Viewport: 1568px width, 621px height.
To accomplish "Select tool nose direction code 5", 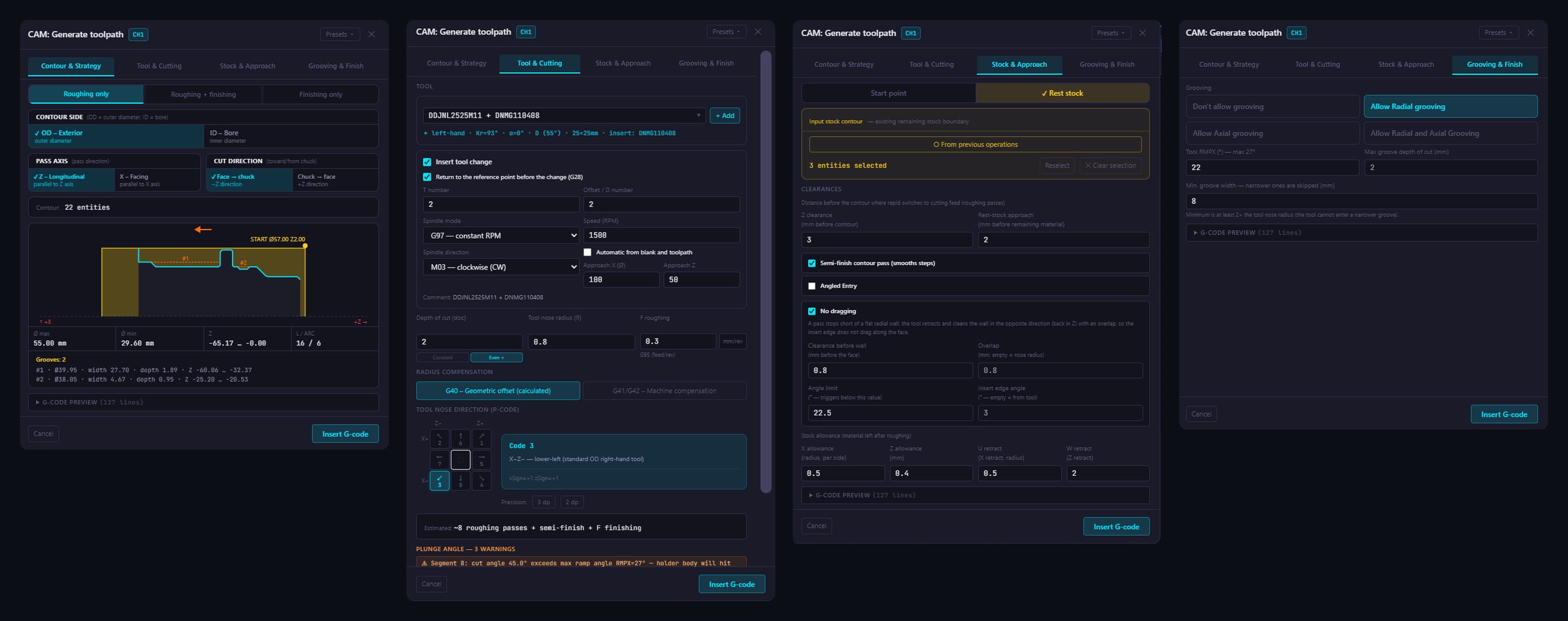I will point(481,460).
